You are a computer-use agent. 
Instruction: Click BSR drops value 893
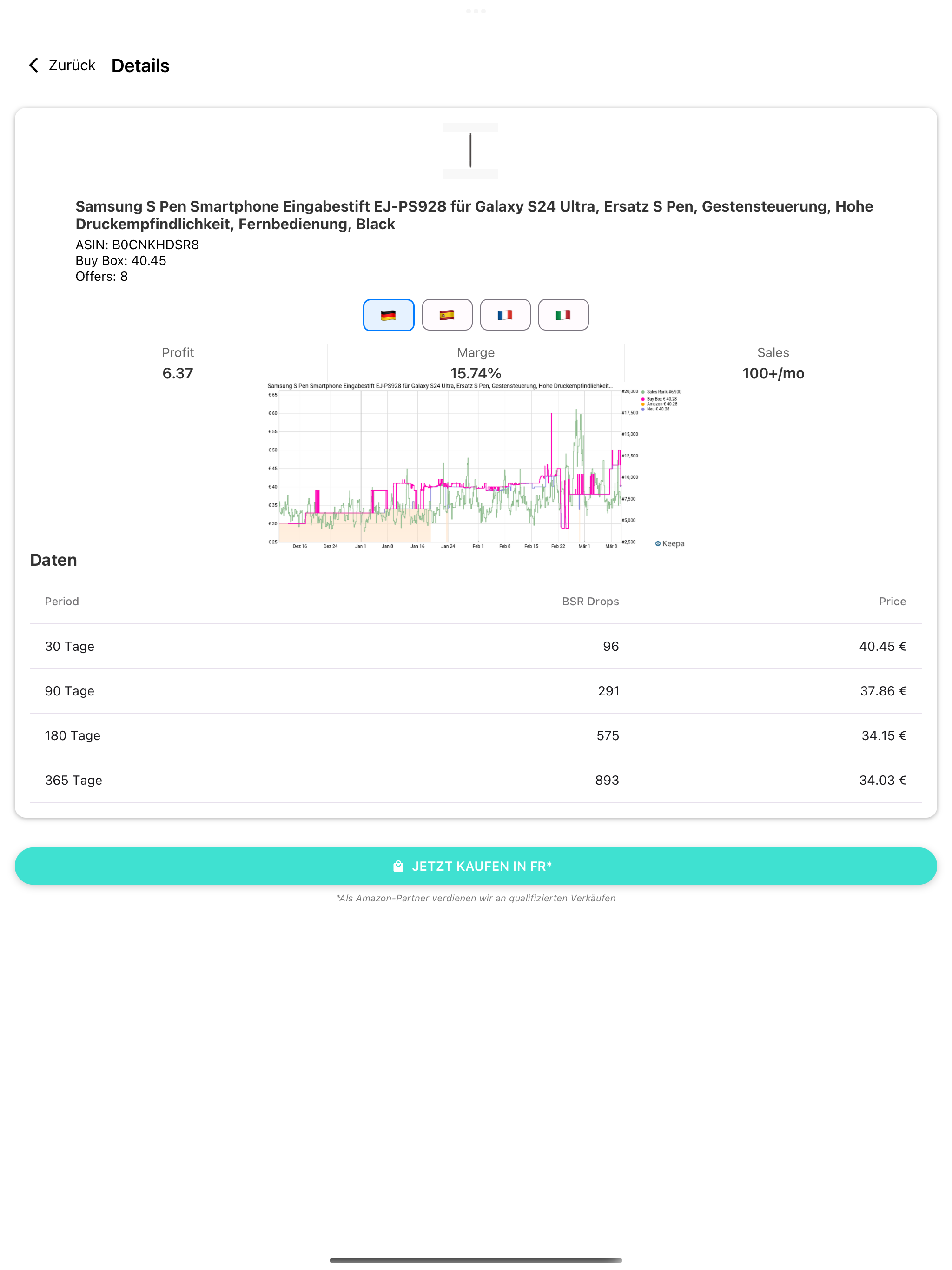(x=608, y=780)
